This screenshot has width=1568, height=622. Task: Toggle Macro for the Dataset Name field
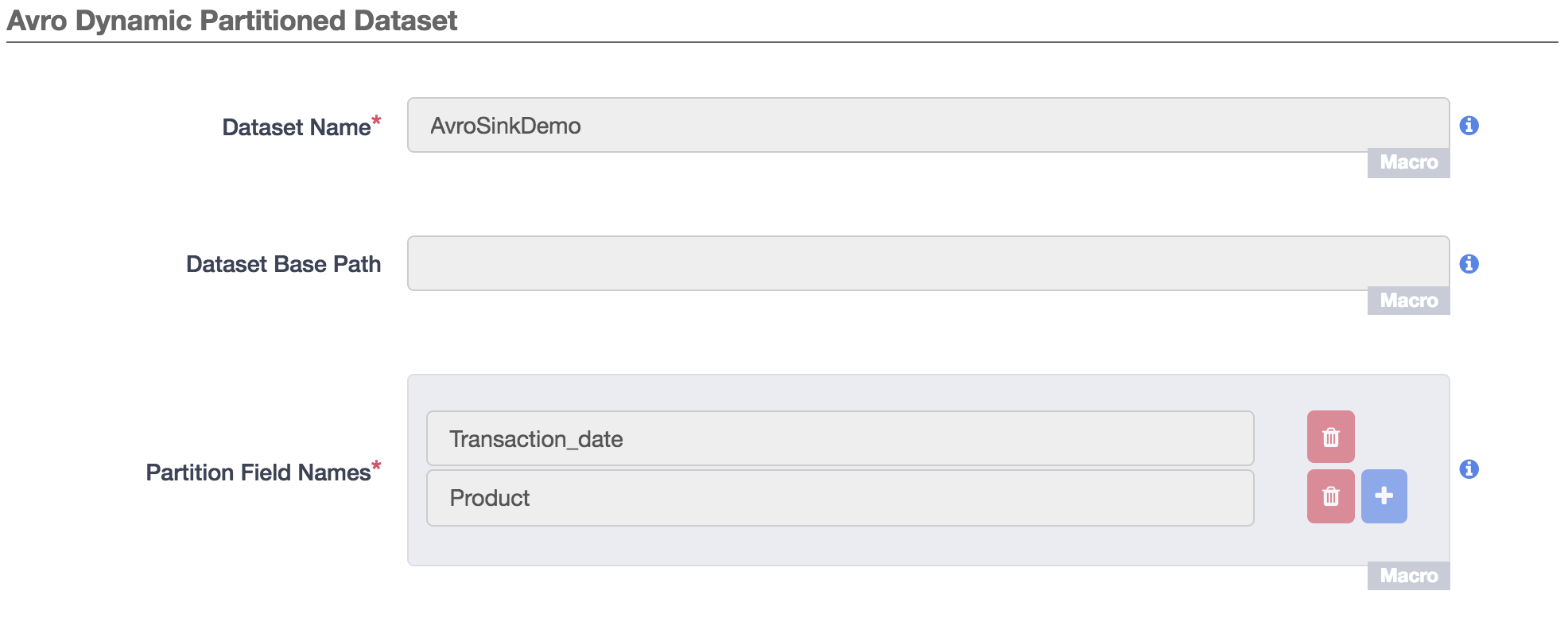(x=1408, y=163)
